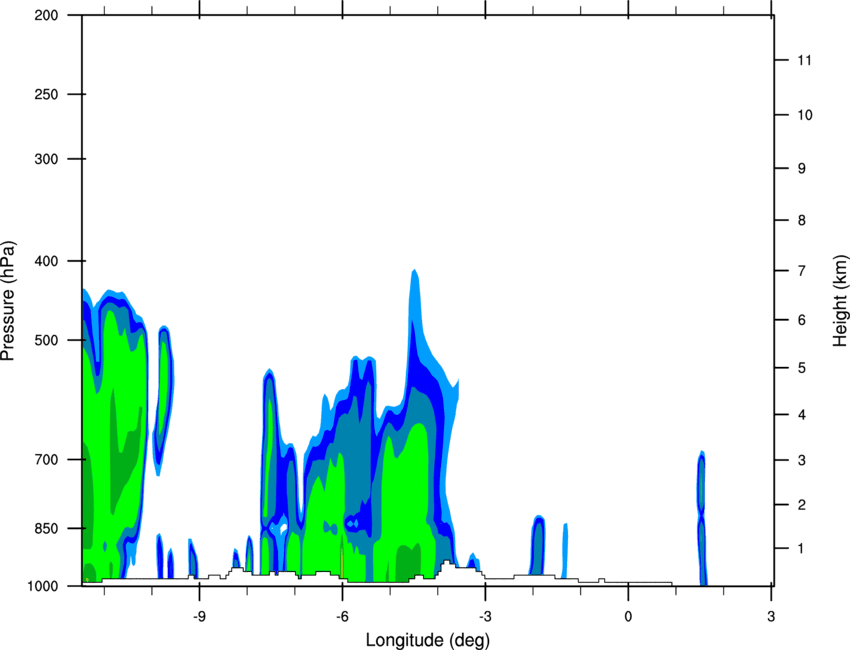This screenshot has height=650, width=850.
Task: Click the 11 km height label
Action: tap(805, 60)
